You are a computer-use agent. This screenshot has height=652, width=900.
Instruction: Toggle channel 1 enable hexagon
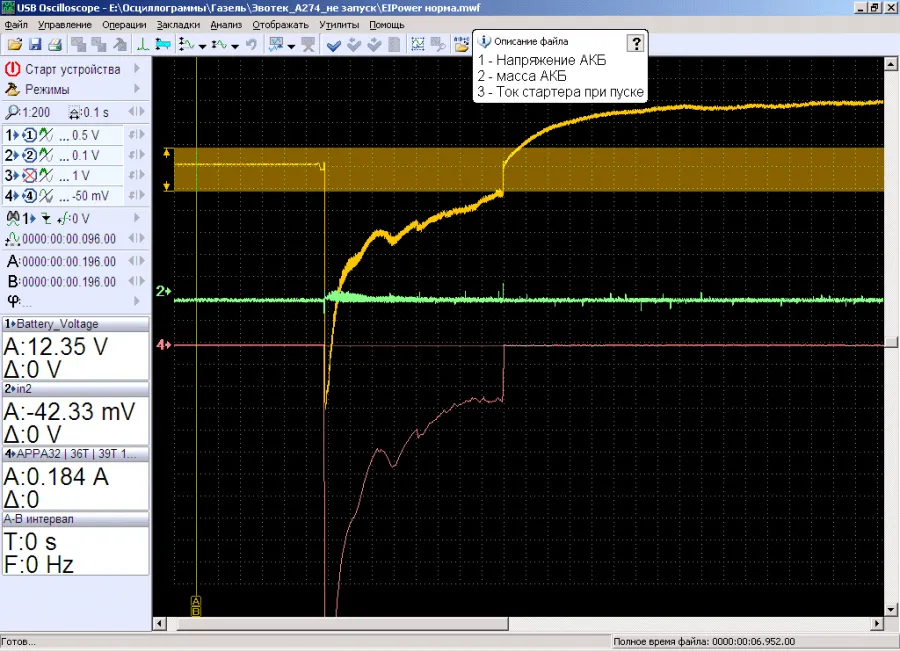pyautogui.click(x=29, y=135)
